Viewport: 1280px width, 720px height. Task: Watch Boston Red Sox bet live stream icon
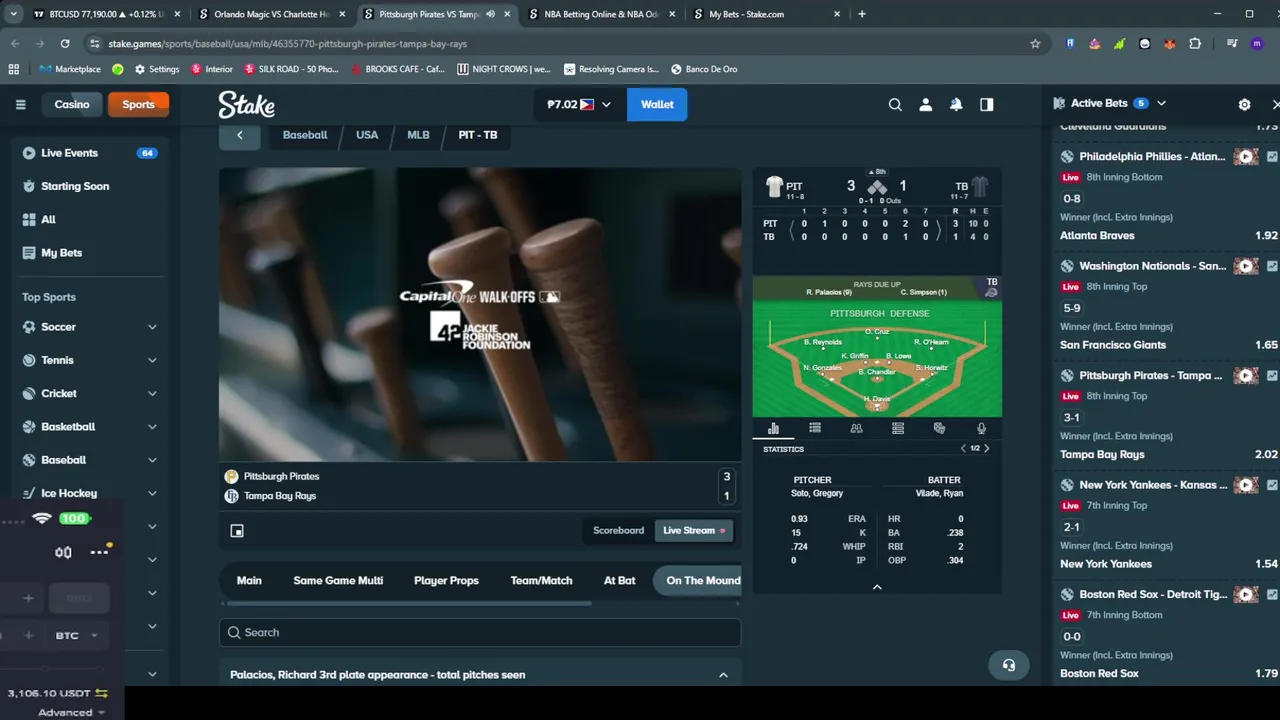click(1245, 595)
